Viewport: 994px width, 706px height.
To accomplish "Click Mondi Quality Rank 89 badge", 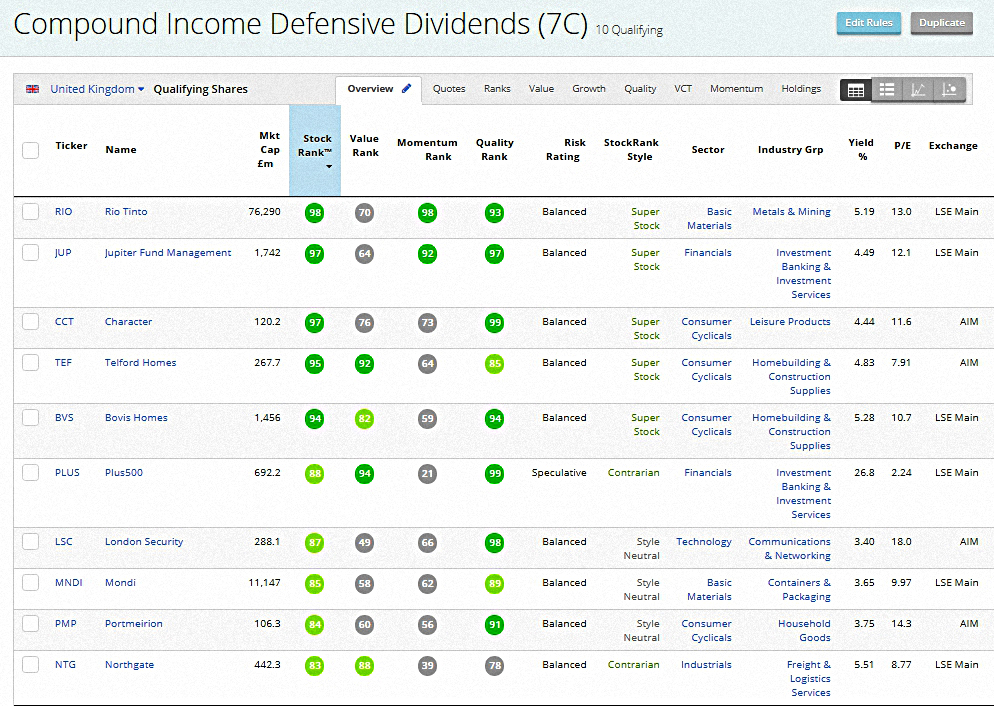I will point(494,584).
